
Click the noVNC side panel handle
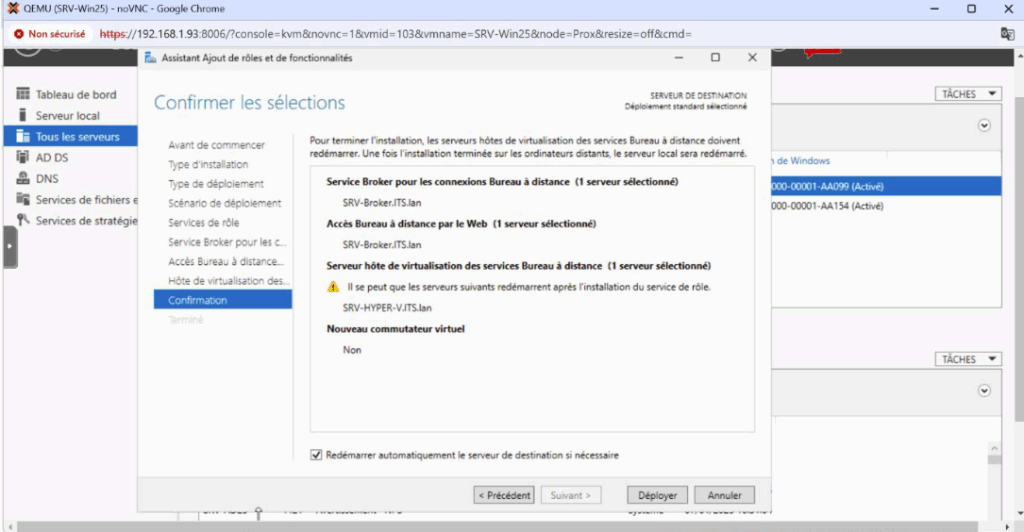[x=10, y=247]
